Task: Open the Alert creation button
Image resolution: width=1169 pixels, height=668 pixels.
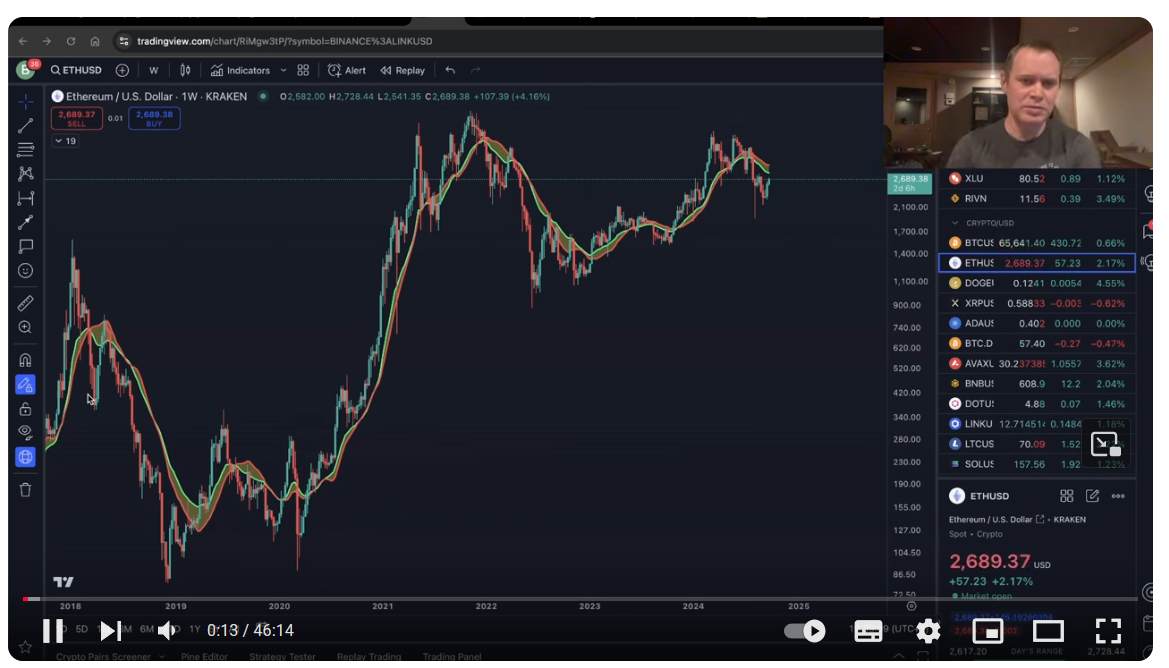Action: [347, 70]
